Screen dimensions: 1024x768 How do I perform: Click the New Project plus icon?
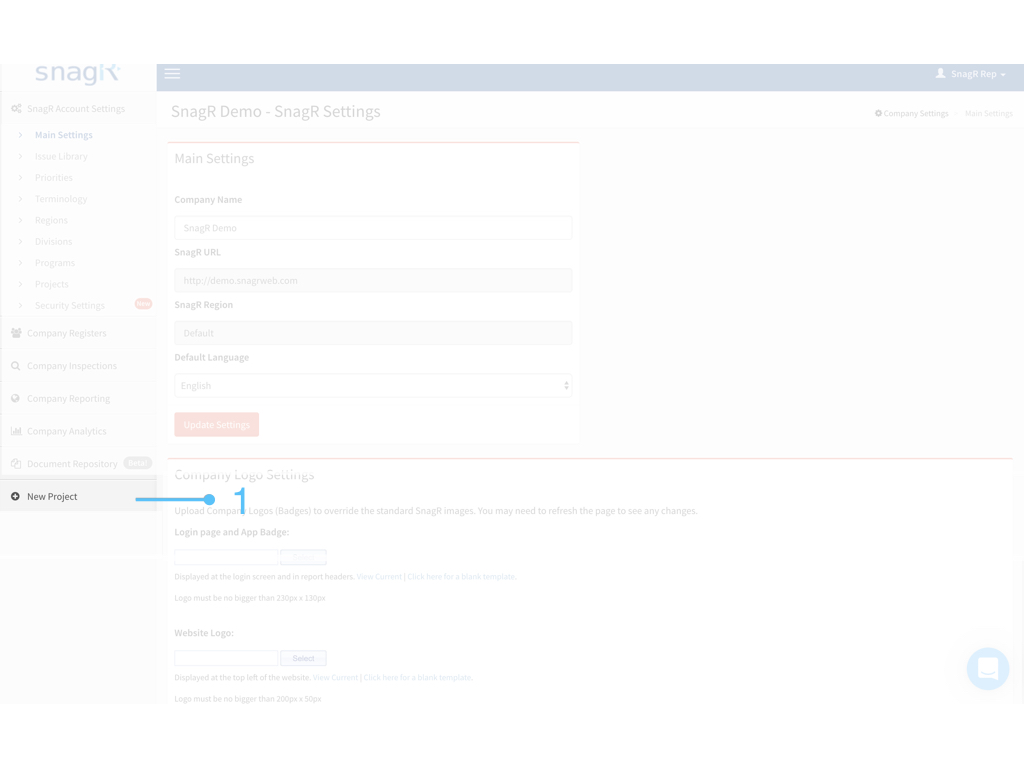coord(15,496)
